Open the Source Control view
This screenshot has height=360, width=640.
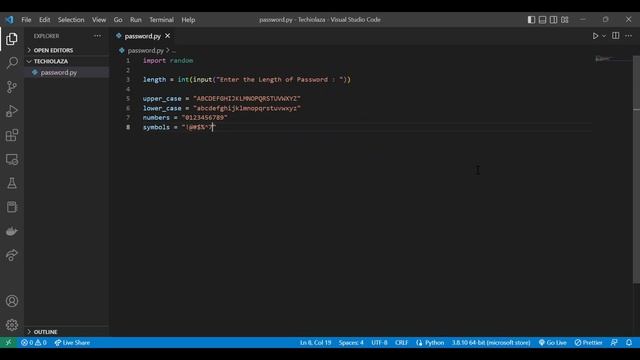(12, 87)
